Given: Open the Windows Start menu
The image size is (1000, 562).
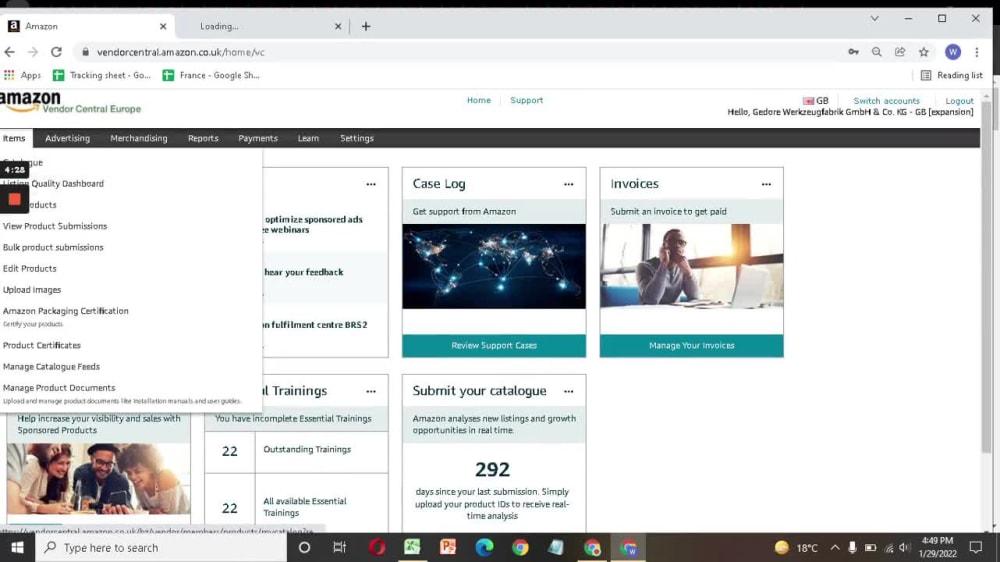Looking at the screenshot, I should [x=17, y=547].
